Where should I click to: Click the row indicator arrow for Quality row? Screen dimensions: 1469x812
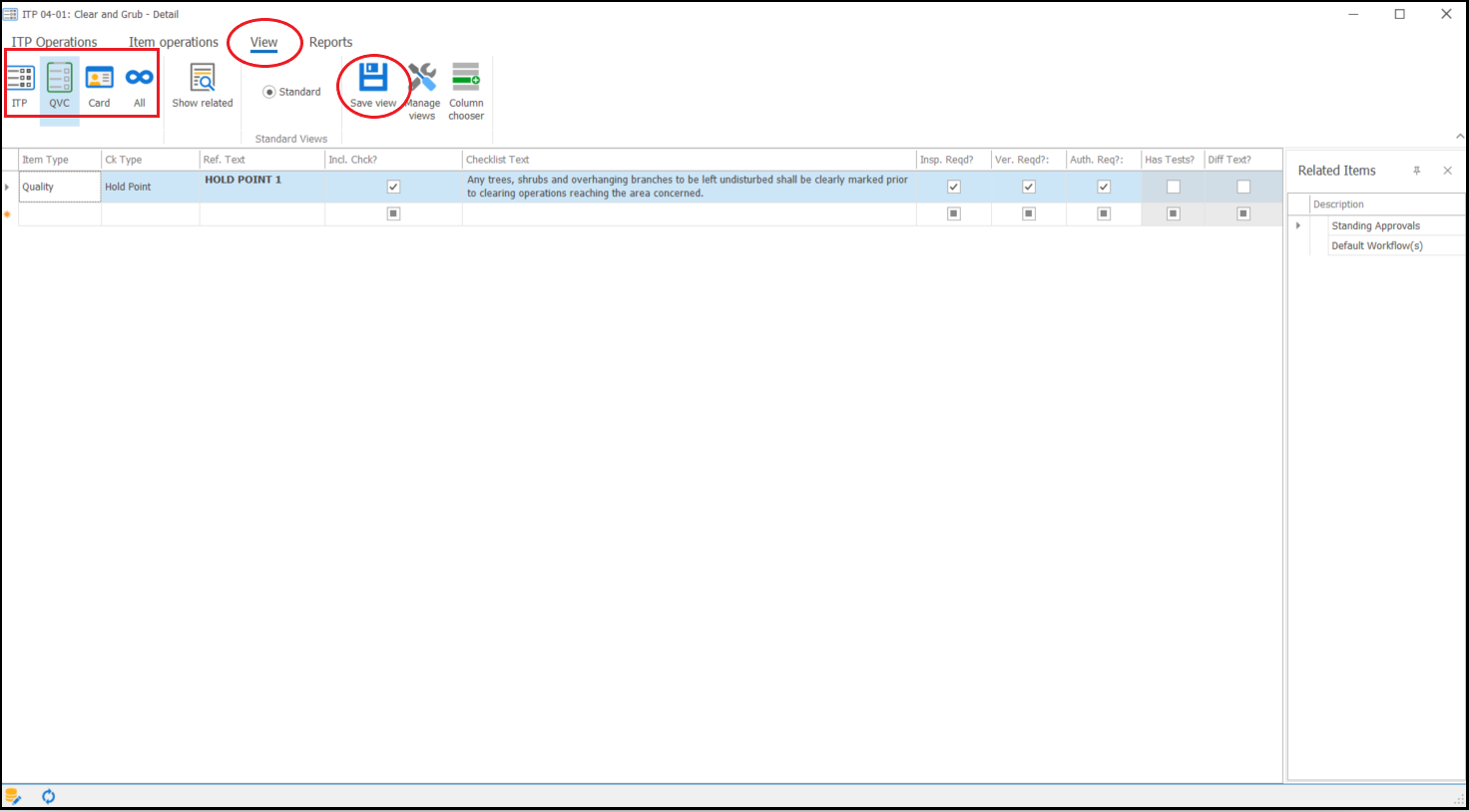(7, 187)
